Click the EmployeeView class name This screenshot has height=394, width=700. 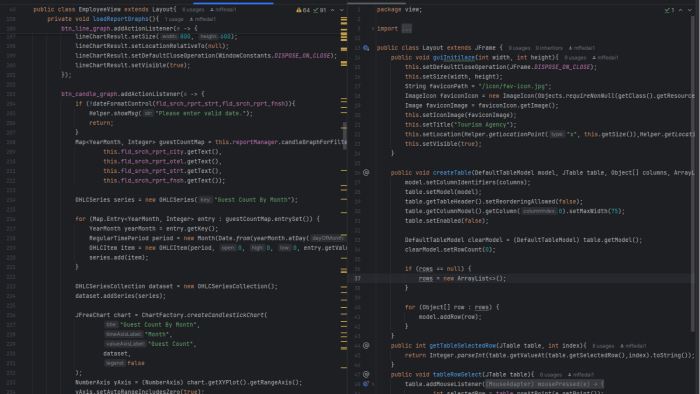[100, 9]
